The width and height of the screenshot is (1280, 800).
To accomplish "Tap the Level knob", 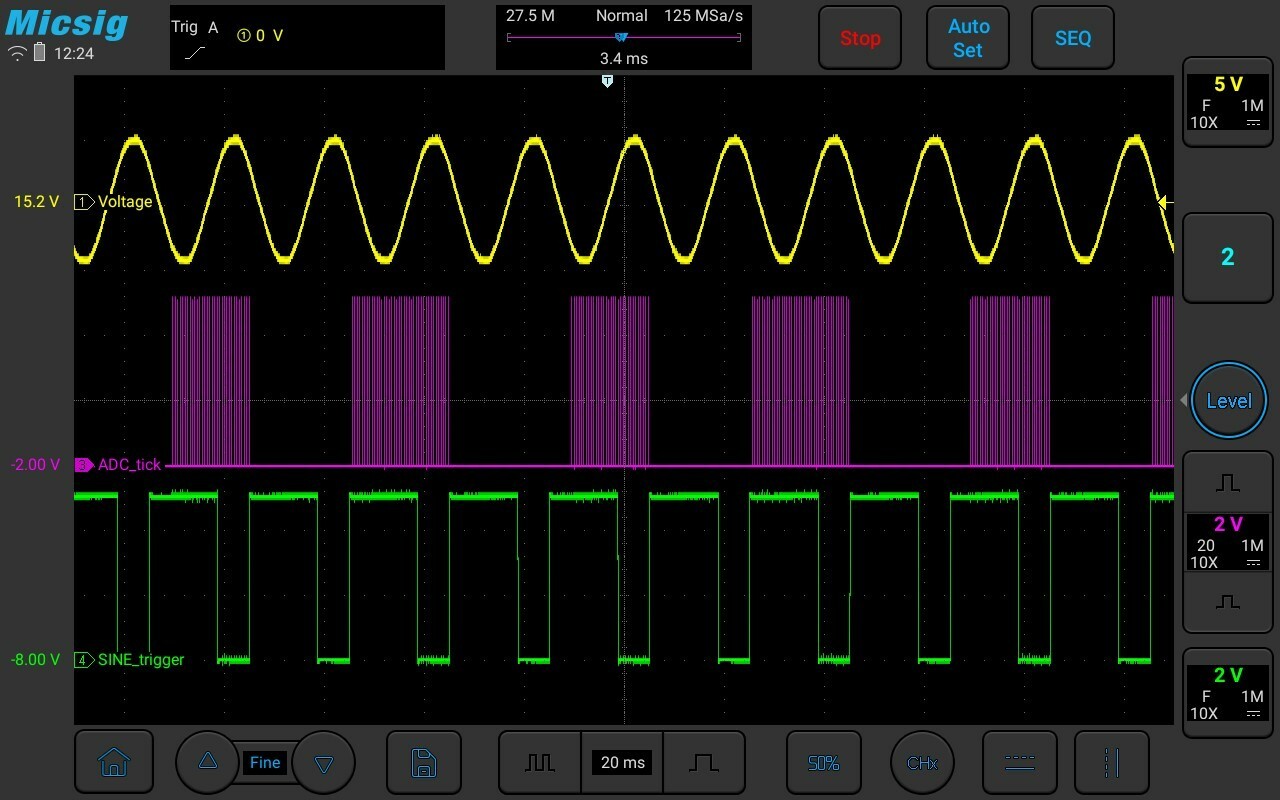I will pyautogui.click(x=1229, y=400).
